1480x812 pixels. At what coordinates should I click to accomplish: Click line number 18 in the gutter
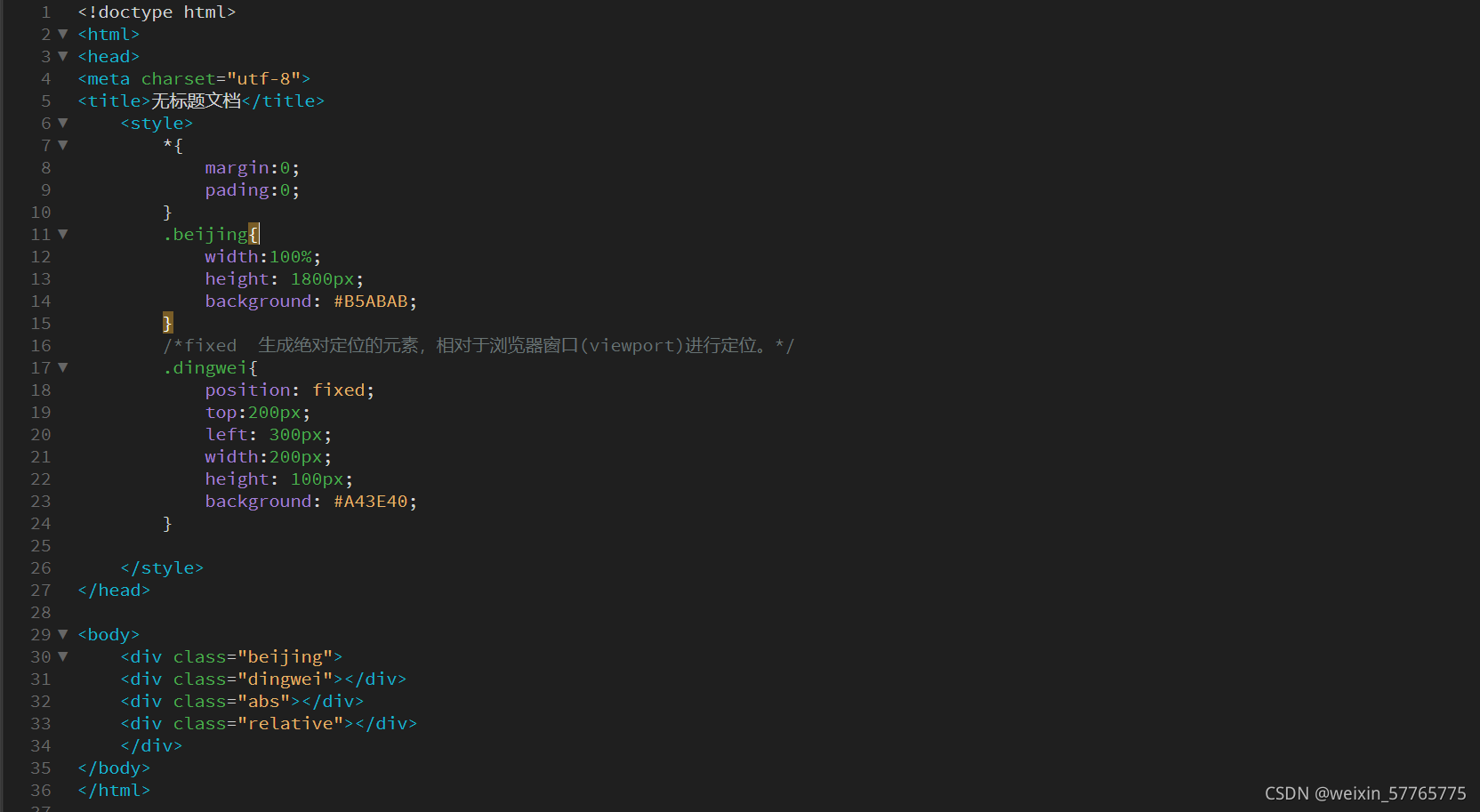[40, 390]
